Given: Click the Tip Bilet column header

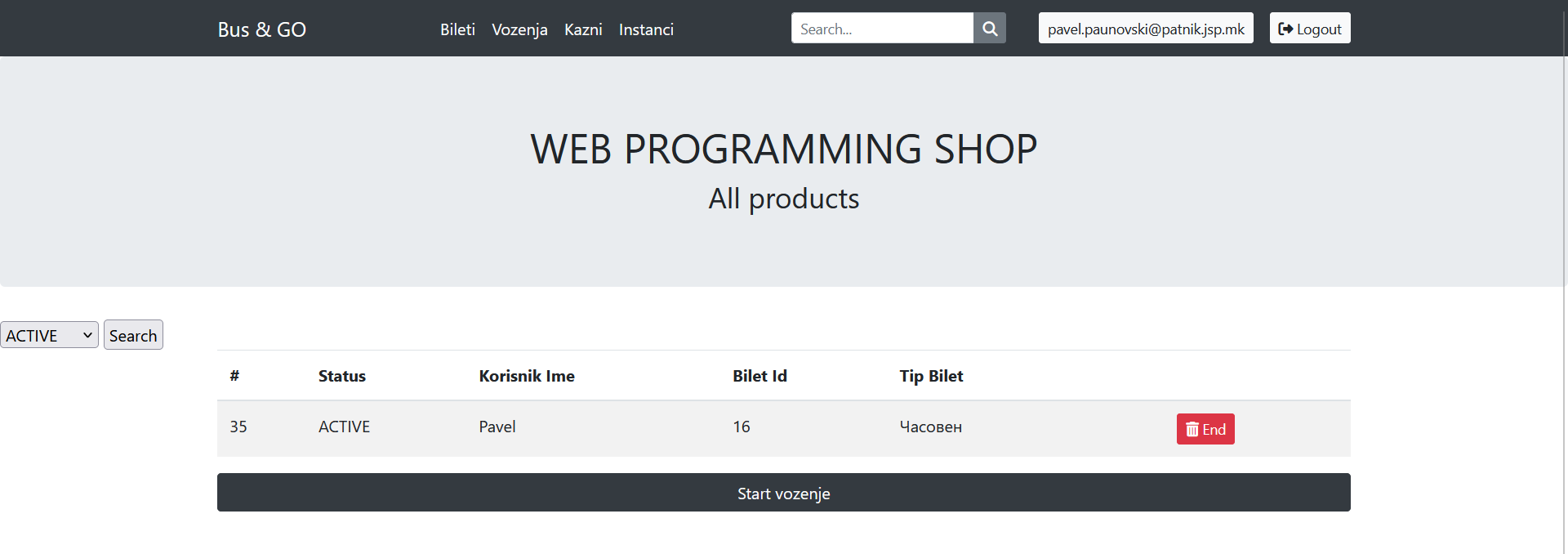Looking at the screenshot, I should [x=931, y=376].
